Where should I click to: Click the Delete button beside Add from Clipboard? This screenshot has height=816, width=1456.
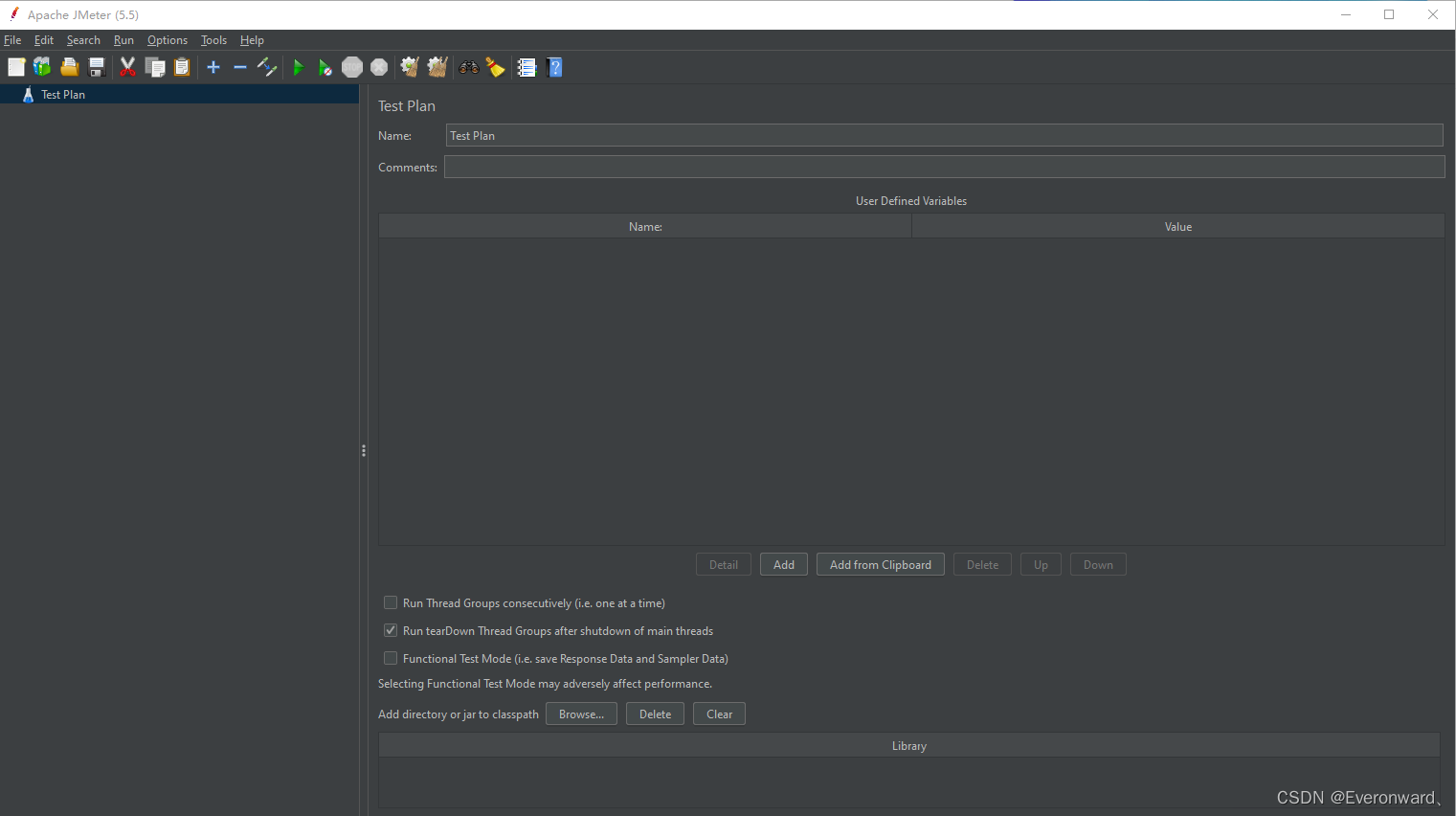pos(982,564)
